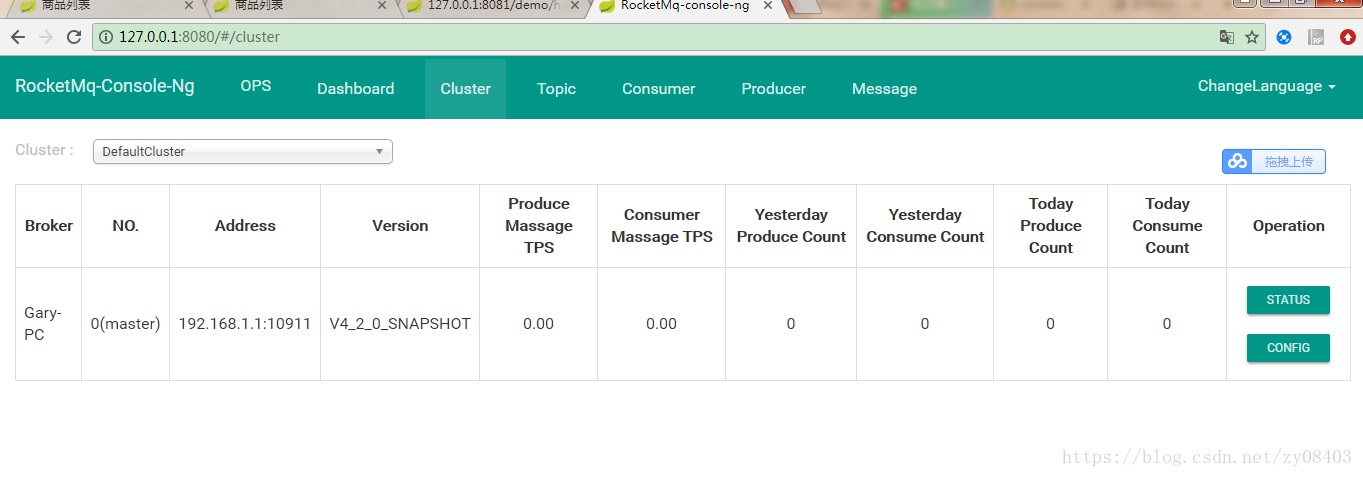
Task: Expand the ChangeLanguage dropdown
Action: (x=1267, y=86)
